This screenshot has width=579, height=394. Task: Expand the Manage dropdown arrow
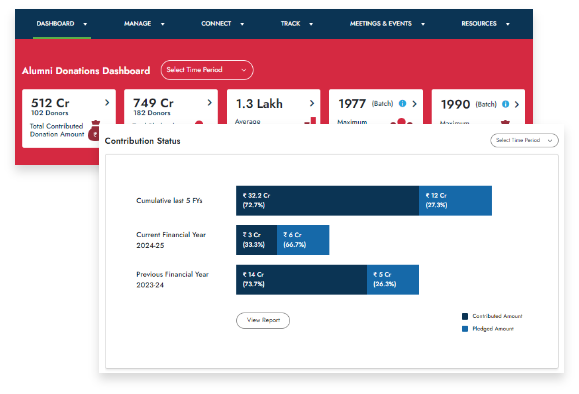[x=162, y=24]
